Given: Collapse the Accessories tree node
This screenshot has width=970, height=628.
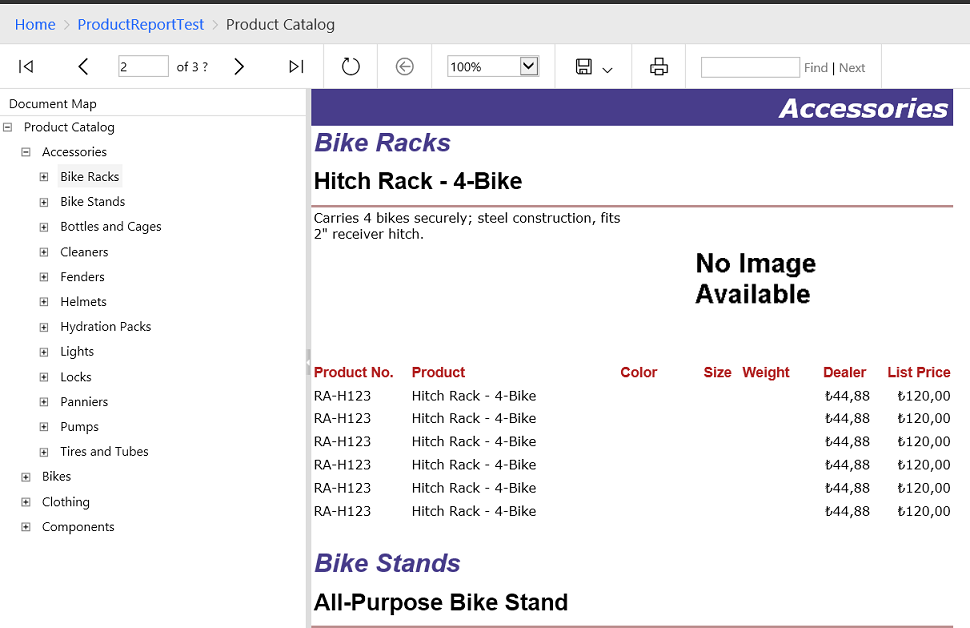Looking at the screenshot, I should [x=26, y=152].
